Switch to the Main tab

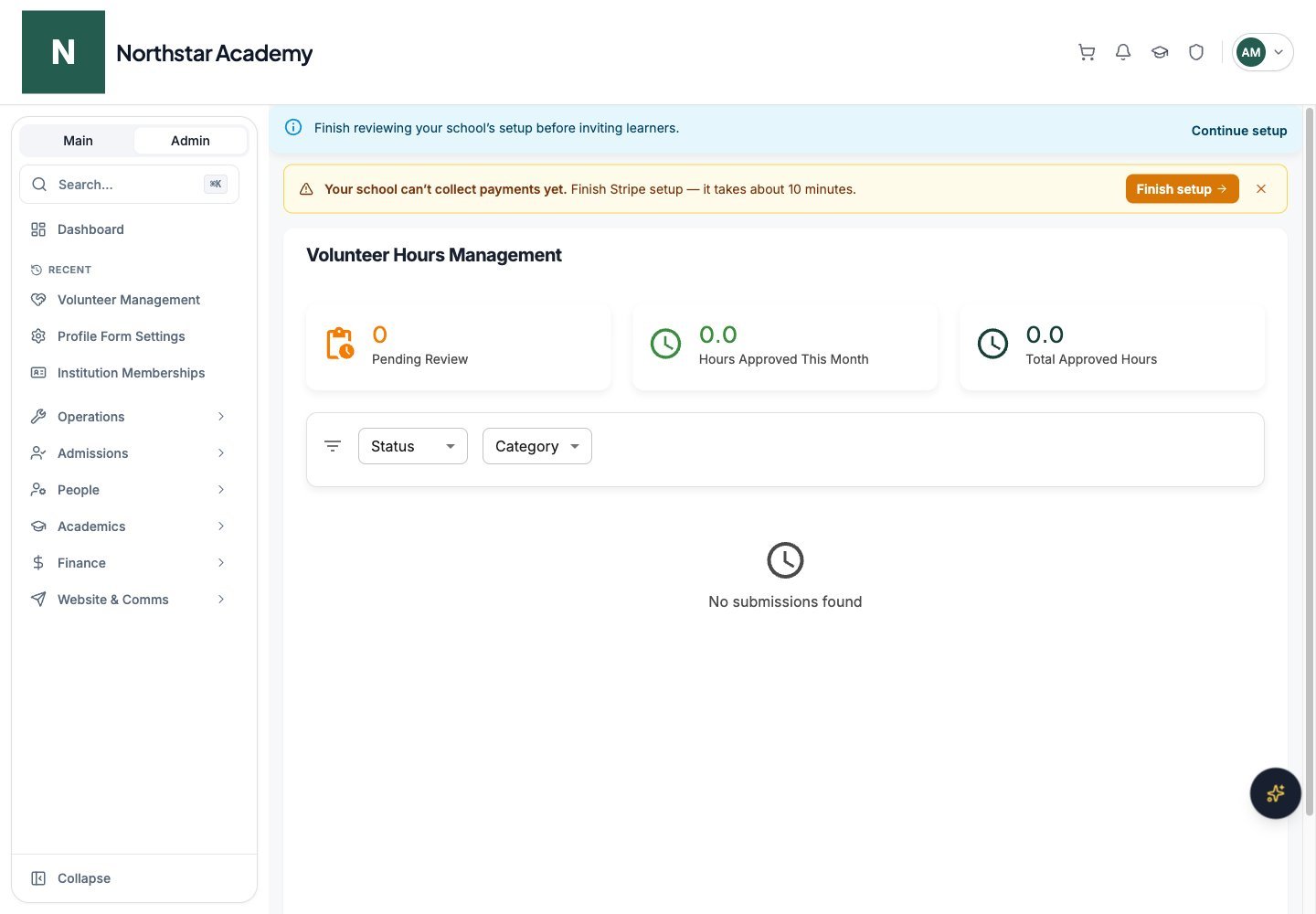point(78,141)
